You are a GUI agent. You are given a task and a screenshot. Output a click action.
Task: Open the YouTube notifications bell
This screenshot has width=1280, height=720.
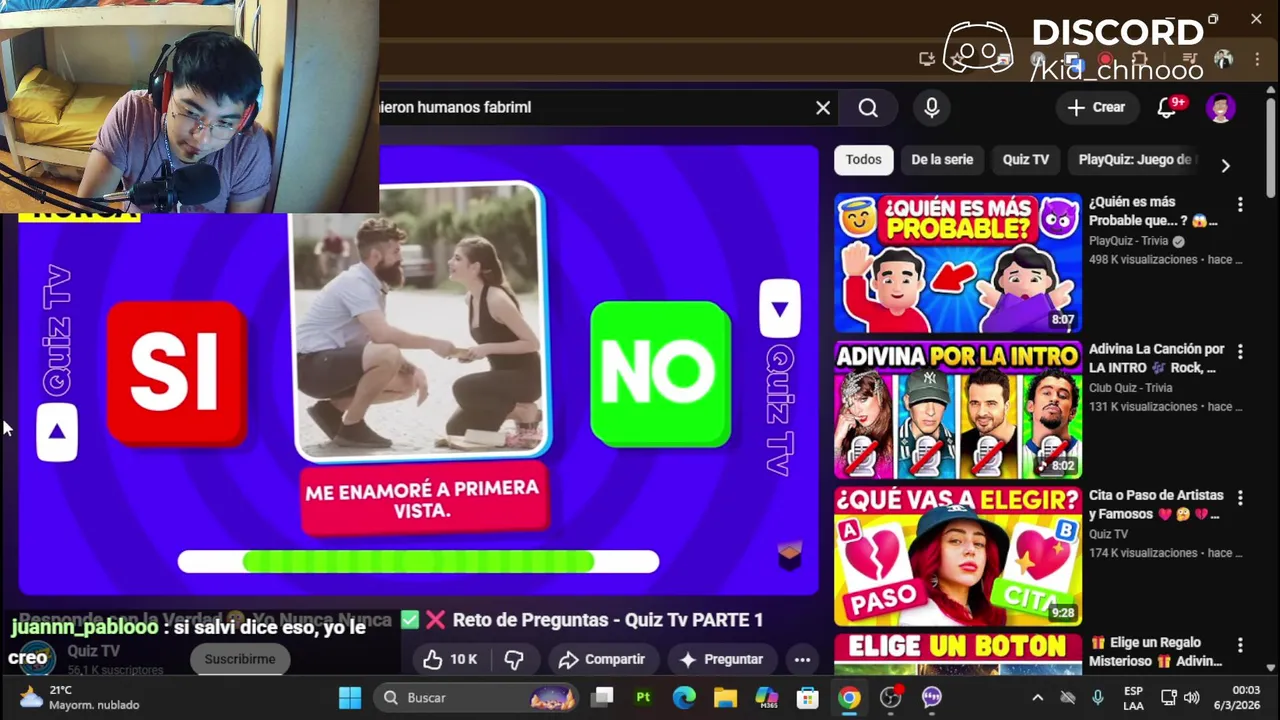1167,107
